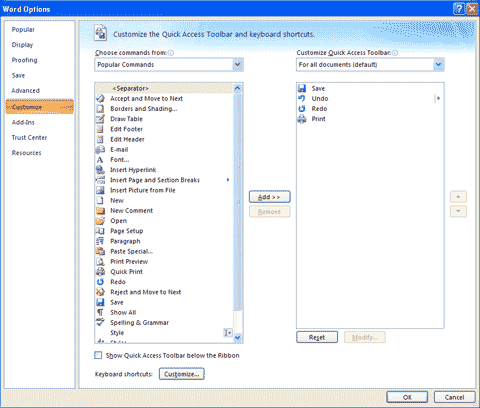480x408 pixels.
Task: Select the Customize category
Action: tap(40, 107)
